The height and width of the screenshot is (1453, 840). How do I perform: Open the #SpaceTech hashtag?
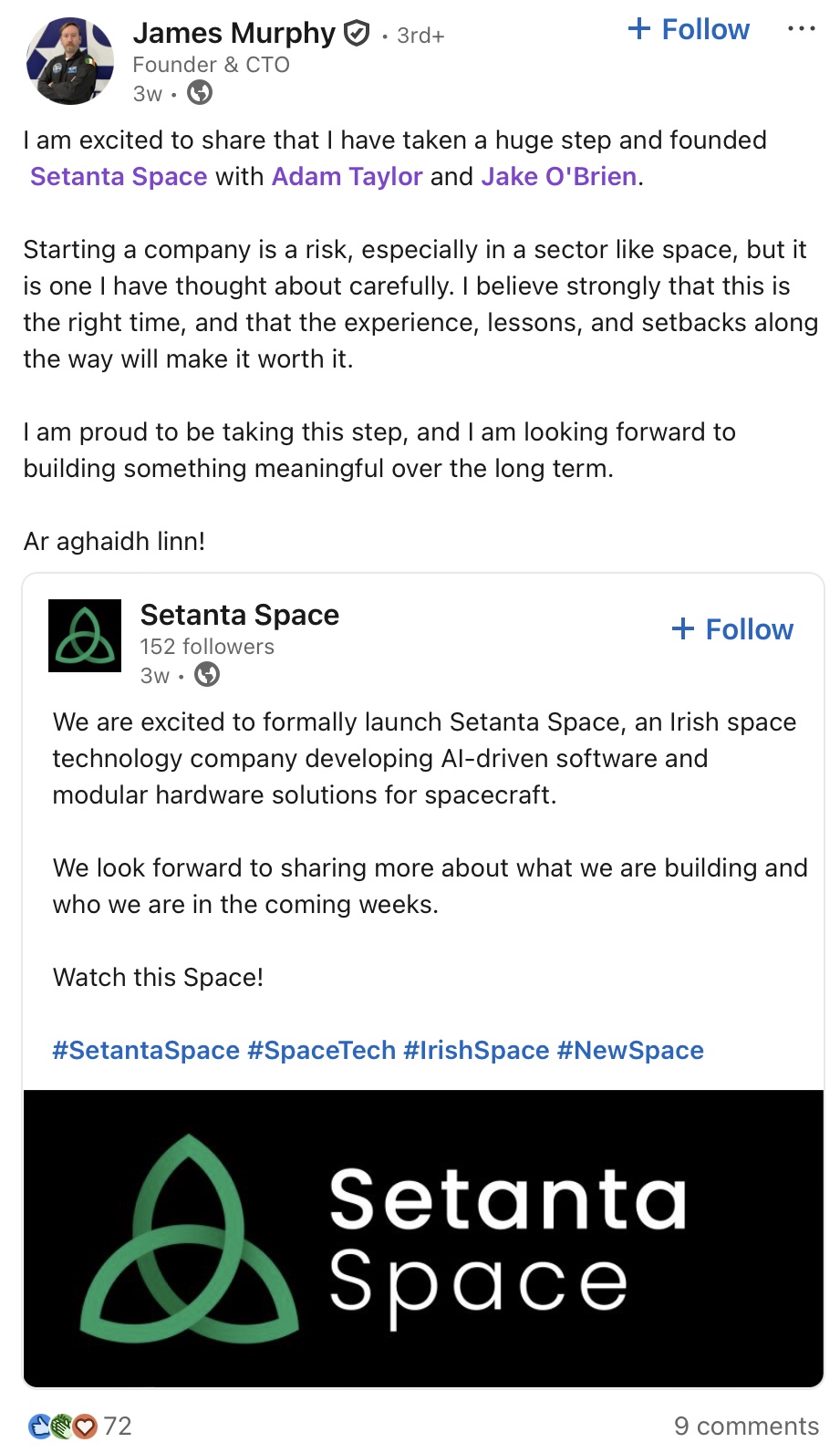click(321, 1050)
